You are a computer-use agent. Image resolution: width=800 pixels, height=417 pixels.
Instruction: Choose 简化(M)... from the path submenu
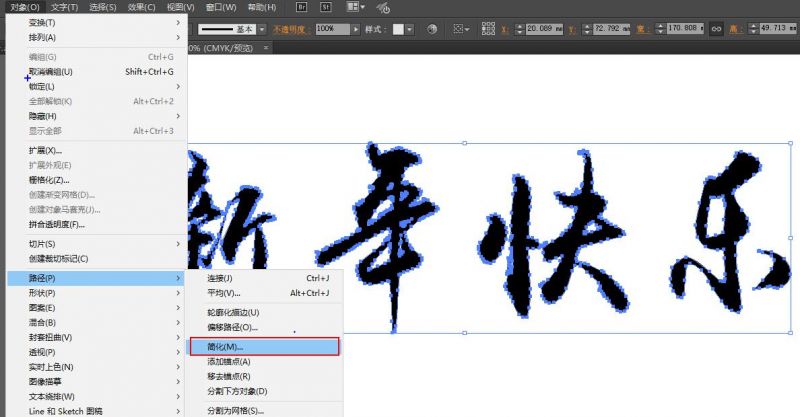coord(264,346)
